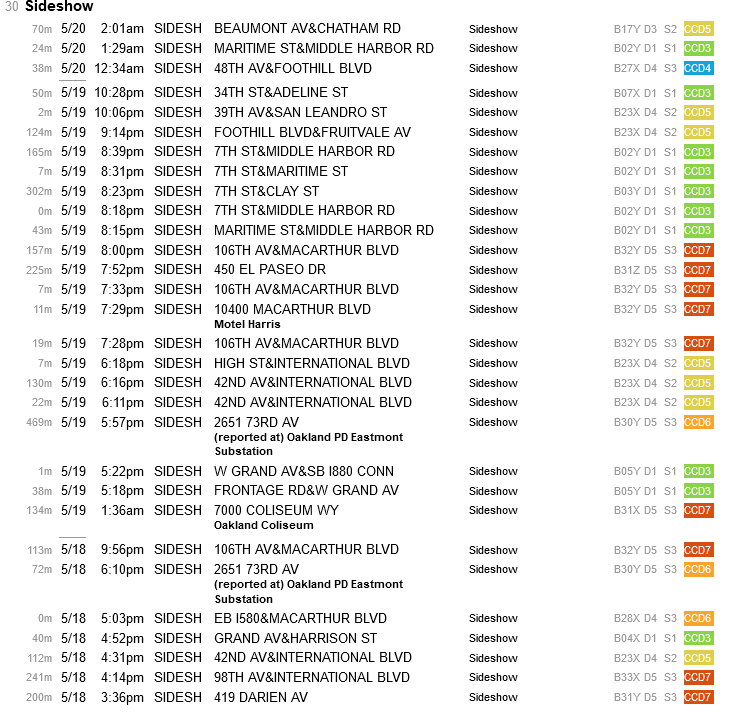Click the Oakland Coliseum location note

click(x=264, y=525)
